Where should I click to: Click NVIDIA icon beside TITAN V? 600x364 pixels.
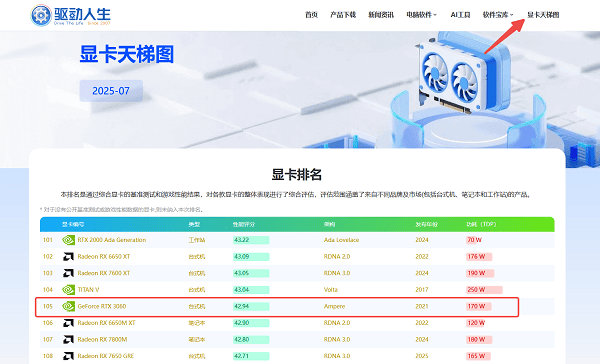(68, 290)
